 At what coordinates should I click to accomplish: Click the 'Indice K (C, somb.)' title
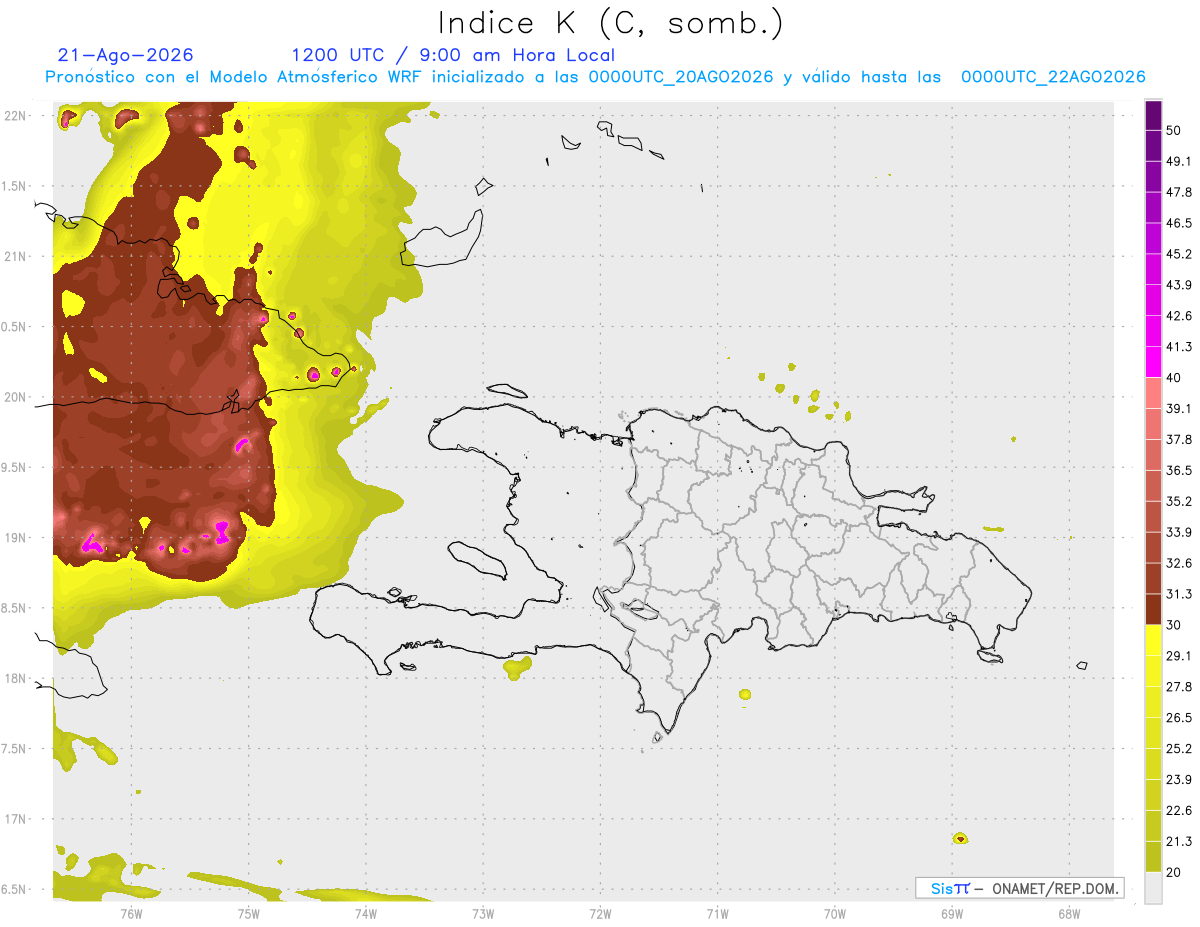click(610, 24)
